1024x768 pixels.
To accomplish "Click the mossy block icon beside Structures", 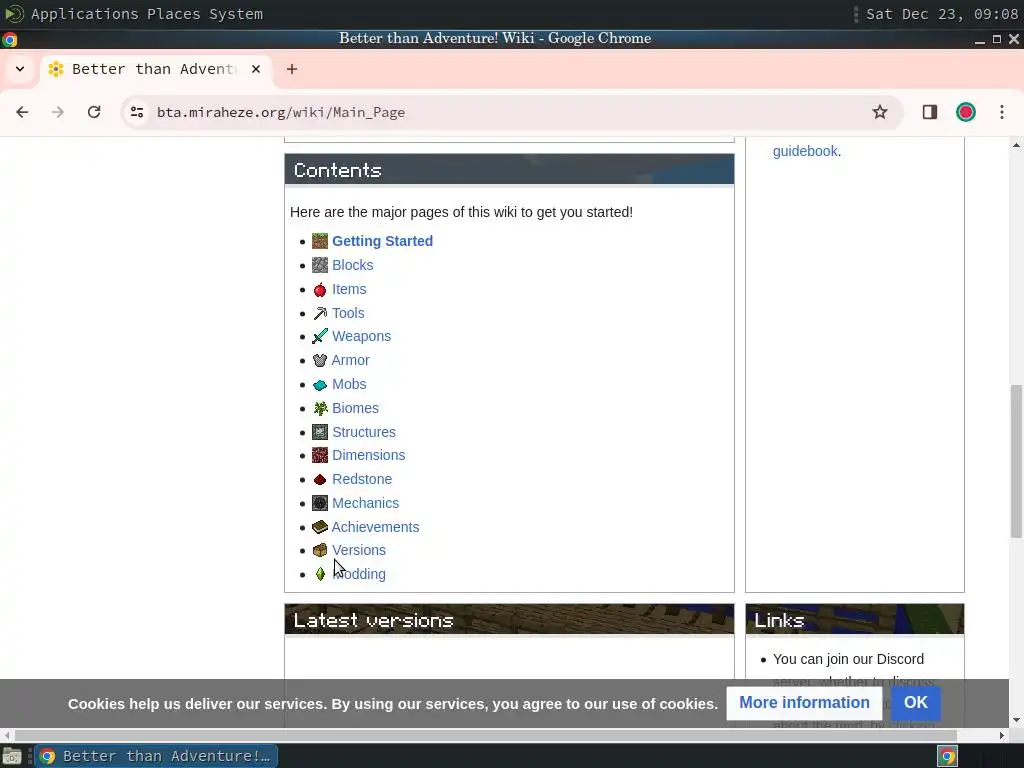I will (319, 432).
